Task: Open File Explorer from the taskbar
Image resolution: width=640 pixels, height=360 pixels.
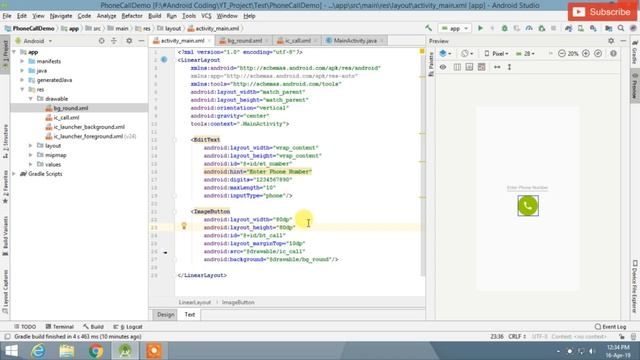Action: (x=67, y=351)
